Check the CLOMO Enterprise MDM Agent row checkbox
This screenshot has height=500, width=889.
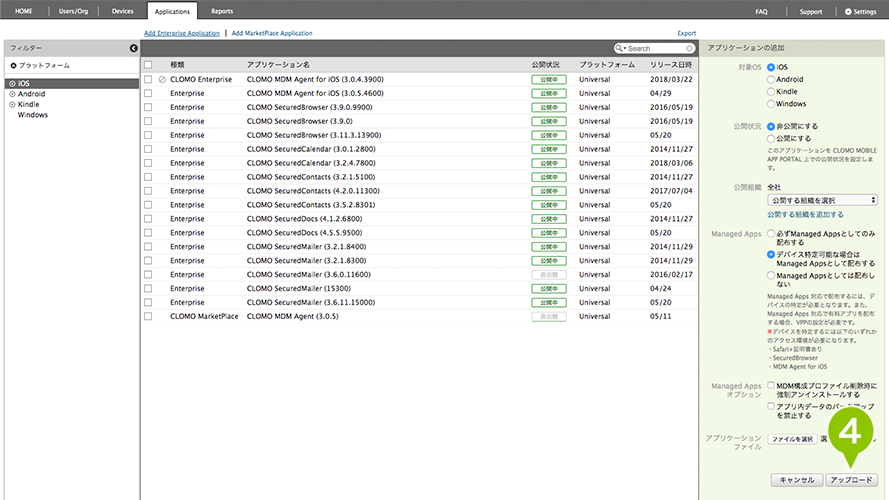coord(148,79)
